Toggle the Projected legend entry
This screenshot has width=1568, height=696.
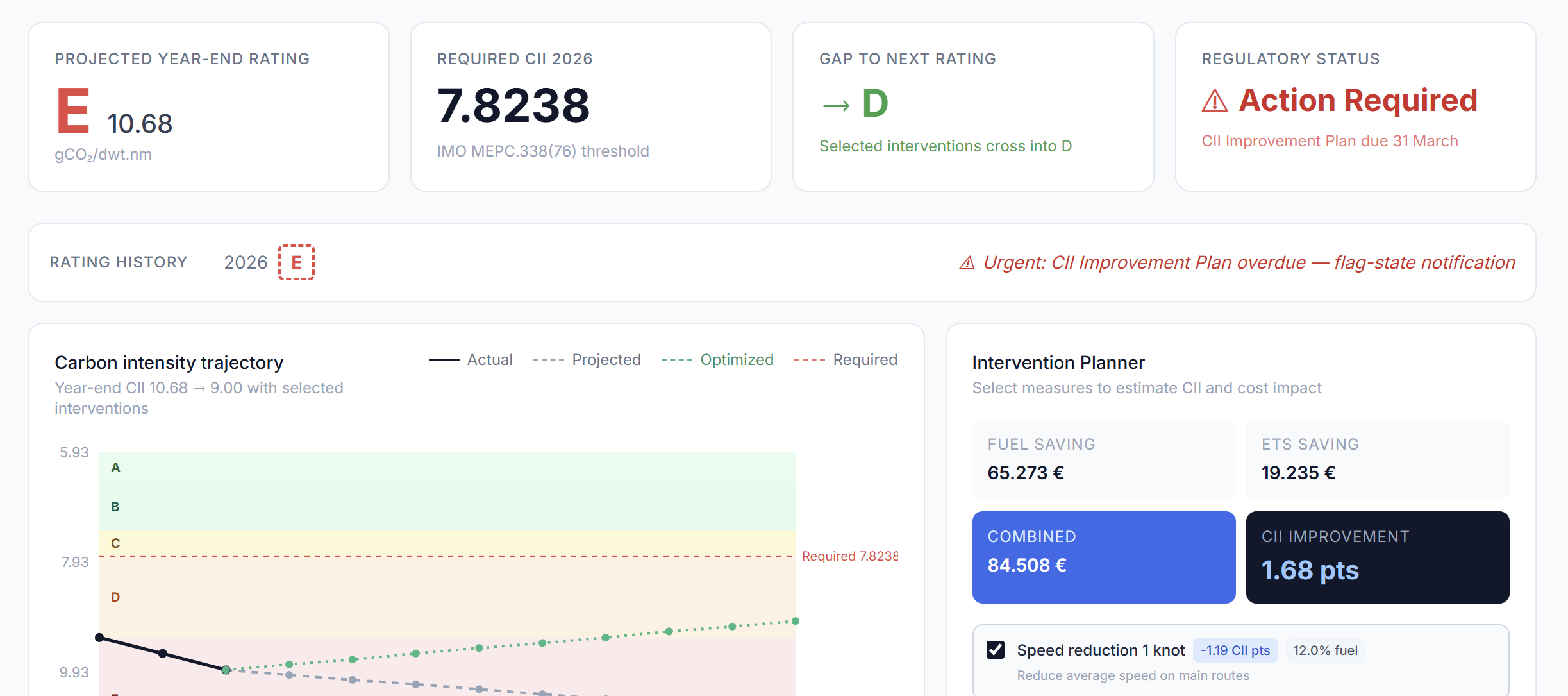(x=587, y=360)
